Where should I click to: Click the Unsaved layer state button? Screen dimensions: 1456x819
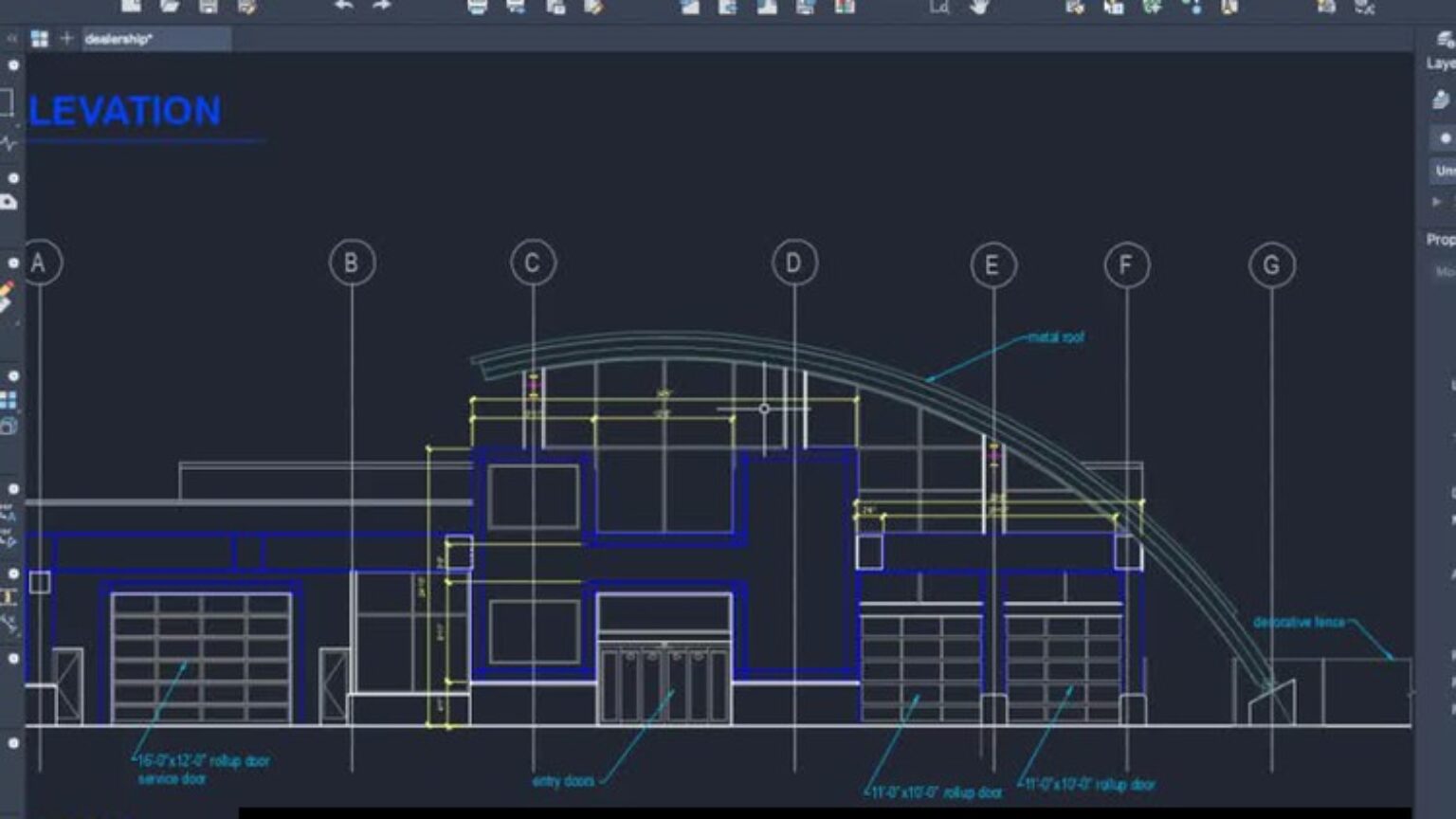[1445, 171]
